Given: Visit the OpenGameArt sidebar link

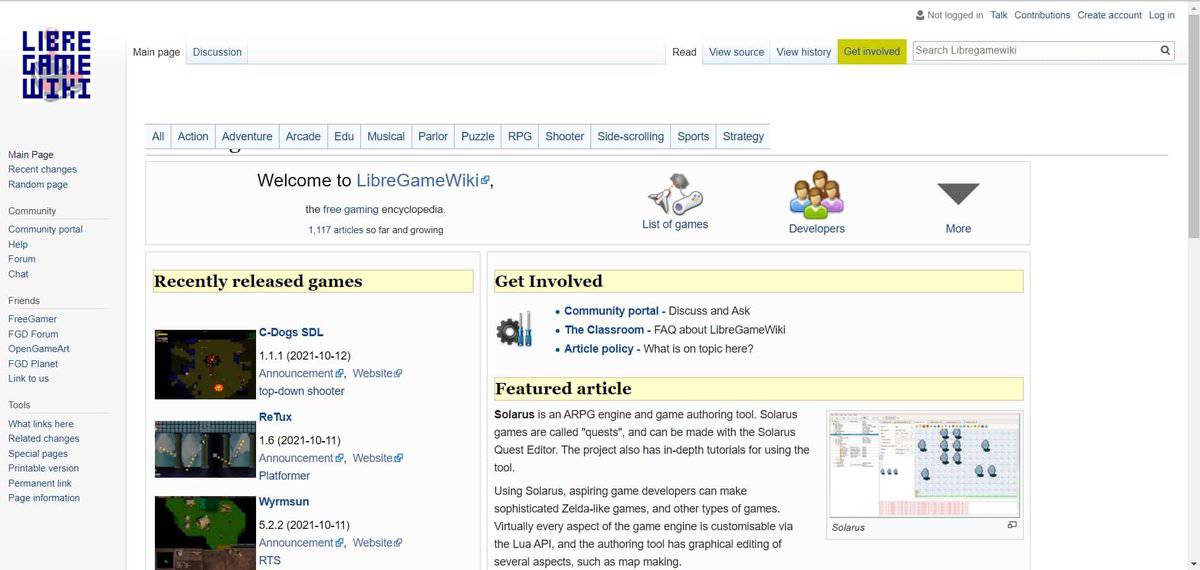Looking at the screenshot, I should tap(38, 349).
